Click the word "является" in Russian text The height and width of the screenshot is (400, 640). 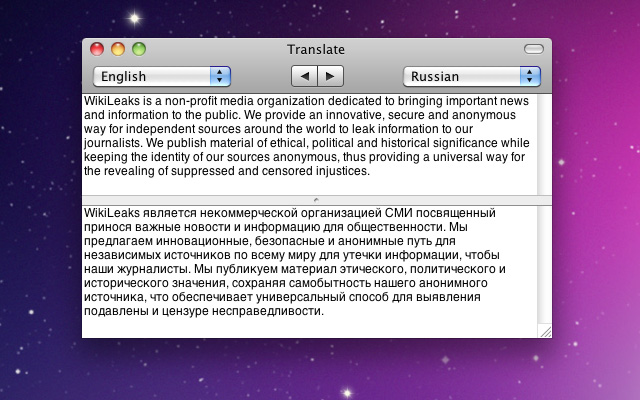point(170,213)
